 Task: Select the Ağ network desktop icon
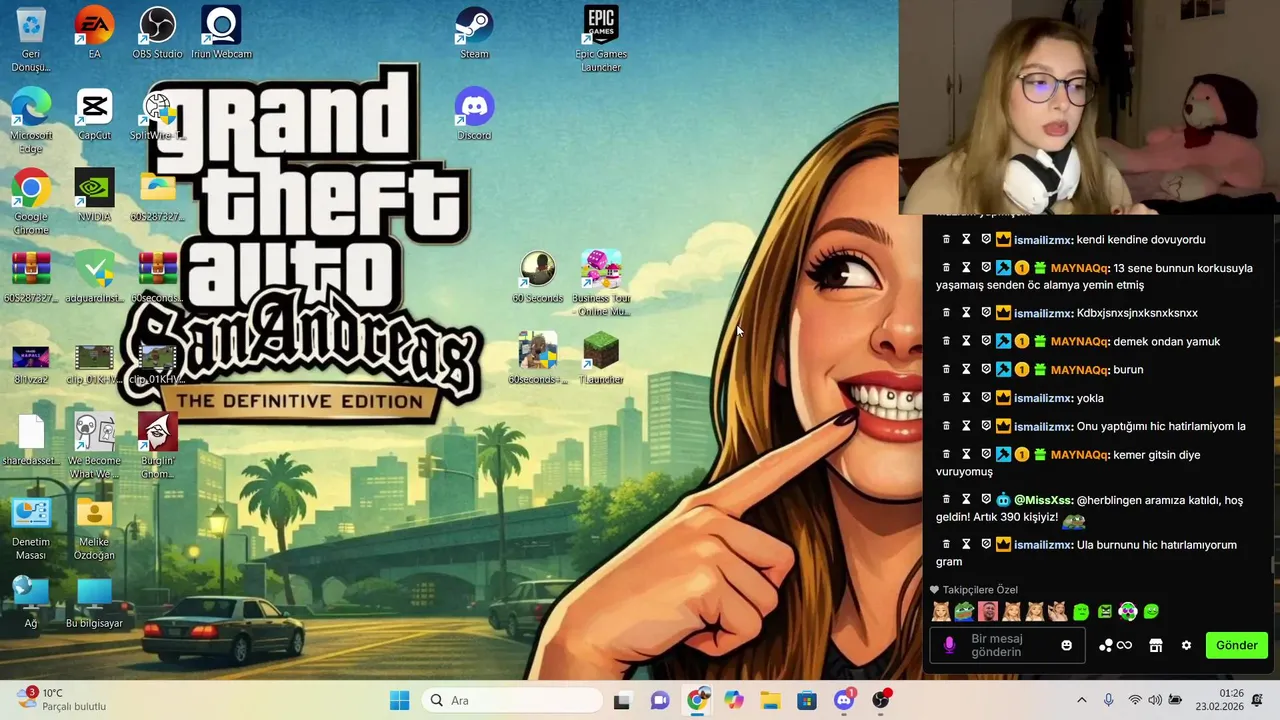(x=31, y=603)
